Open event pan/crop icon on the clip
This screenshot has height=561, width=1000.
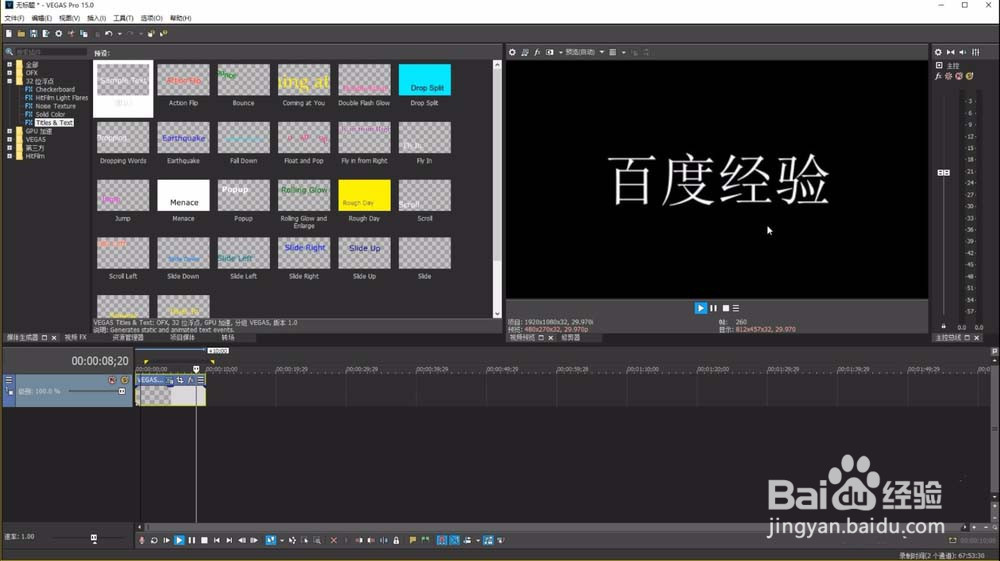coord(180,380)
